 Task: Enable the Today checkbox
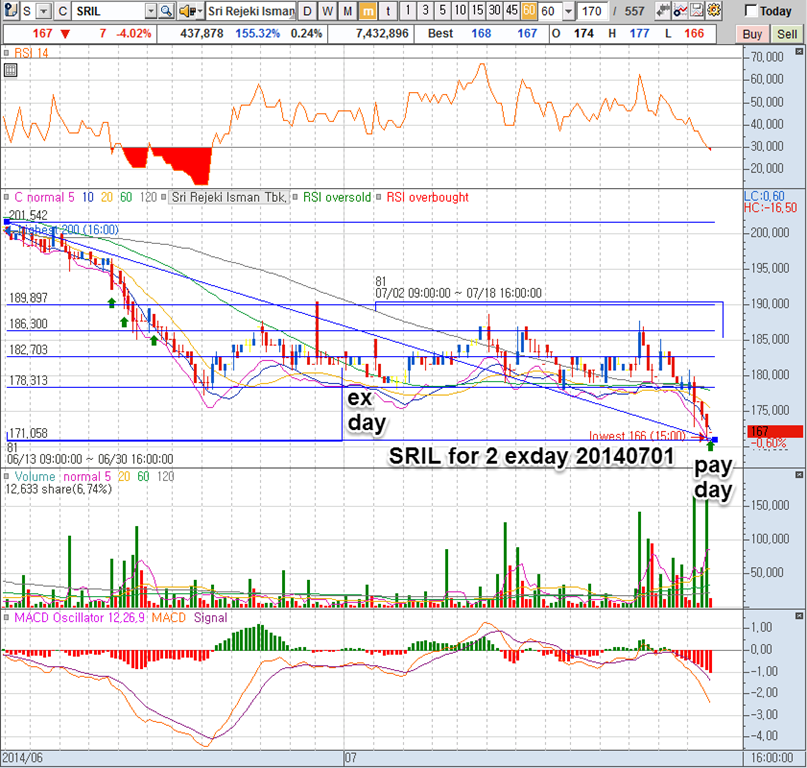751,10
